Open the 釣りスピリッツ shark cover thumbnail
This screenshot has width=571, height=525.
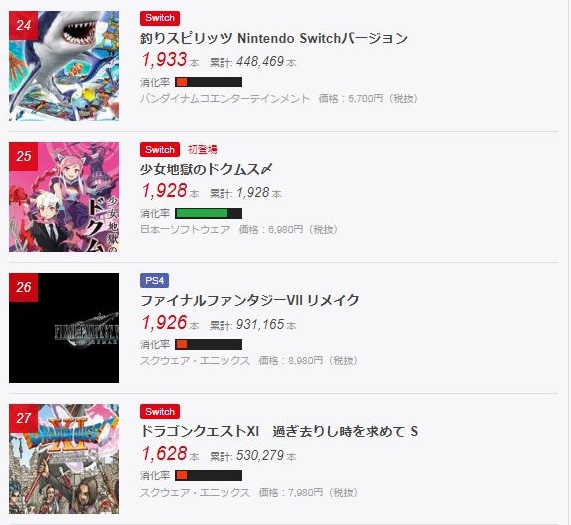[x=64, y=66]
